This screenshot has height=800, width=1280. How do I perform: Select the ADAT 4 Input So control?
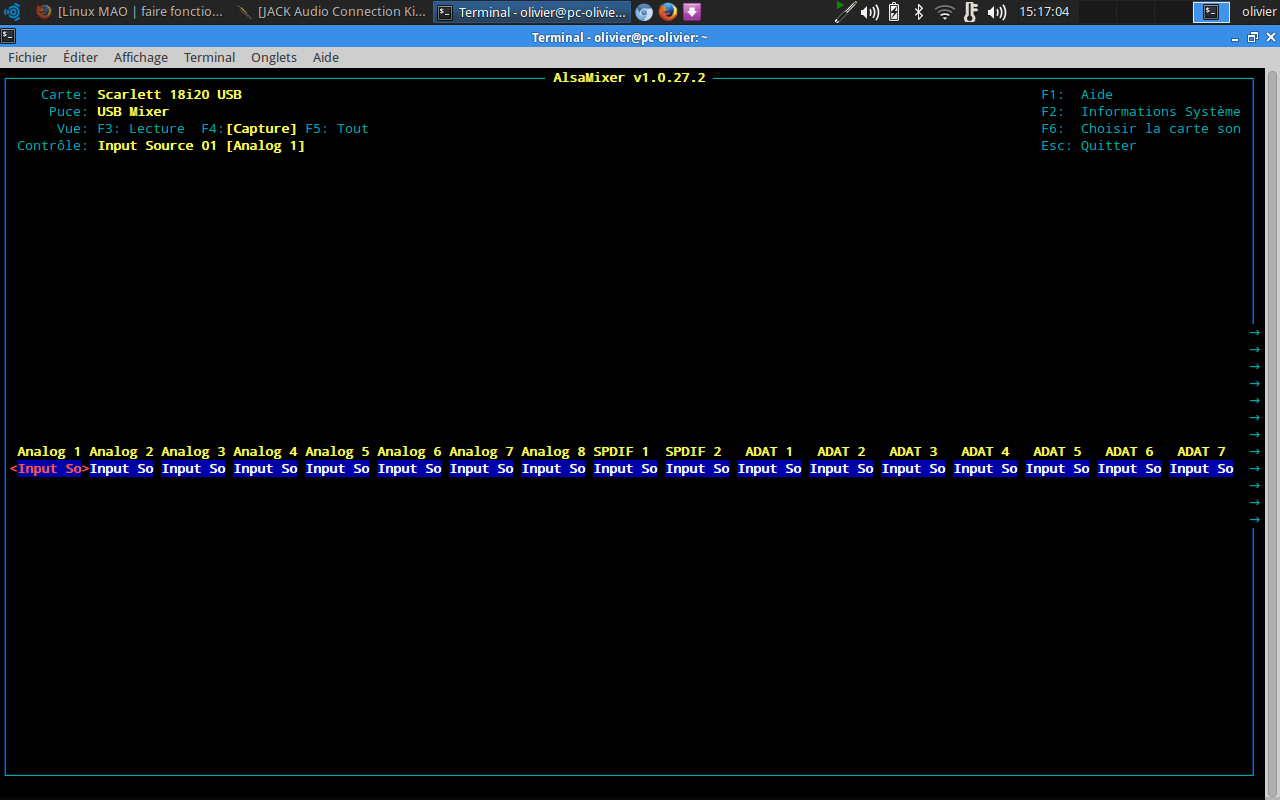click(986, 468)
